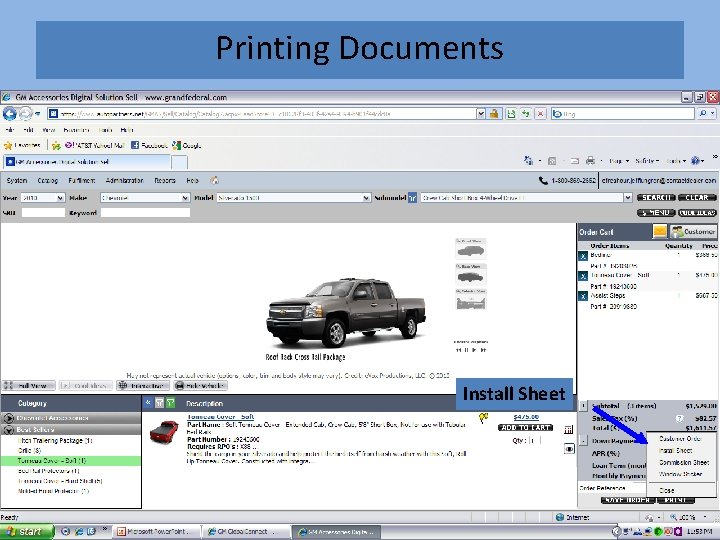720x540 pixels.
Task: Open the Reports menu
Action: [165, 180]
